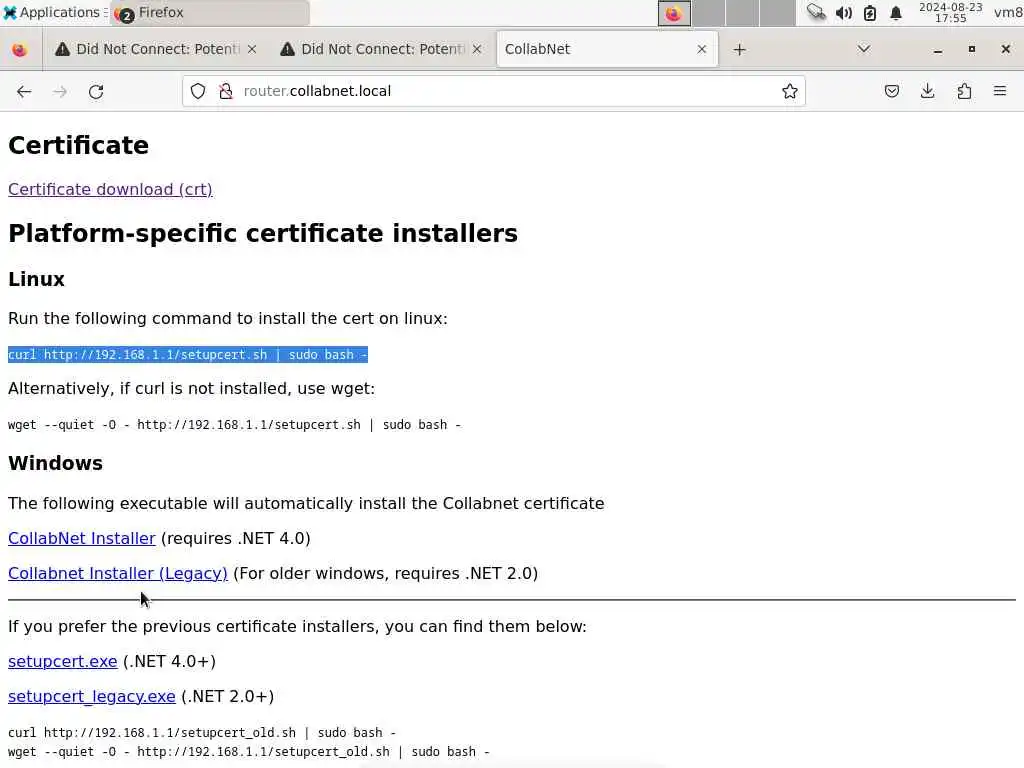The image size is (1024, 768).
Task: Close the first Did Not Connect tab
Action: 252,49
